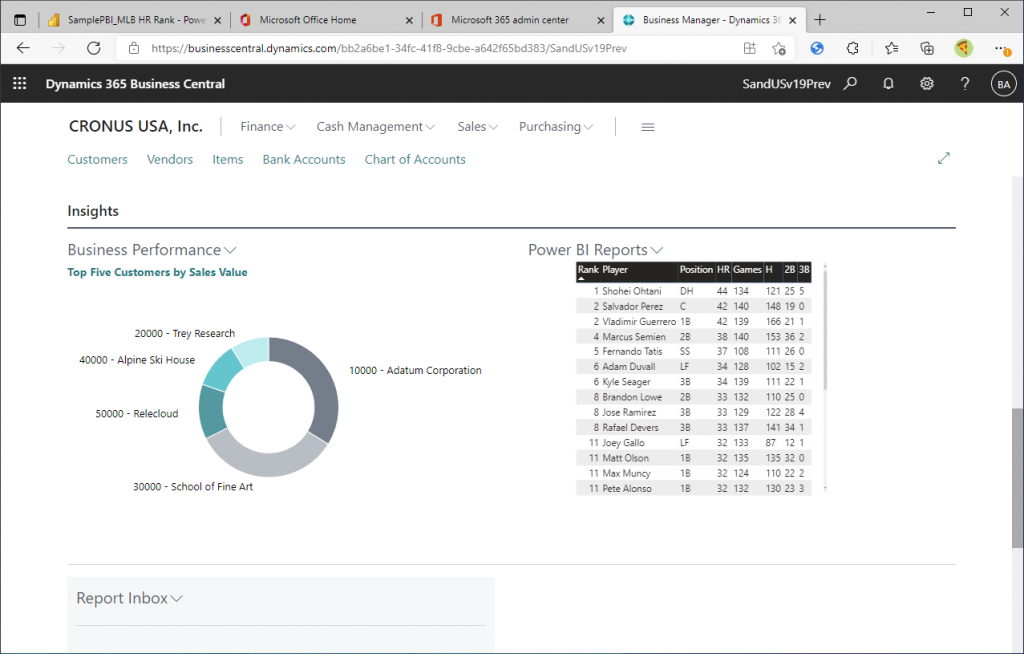Select the Shohei Ohtani row
This screenshot has height=654, width=1024.
694,291
